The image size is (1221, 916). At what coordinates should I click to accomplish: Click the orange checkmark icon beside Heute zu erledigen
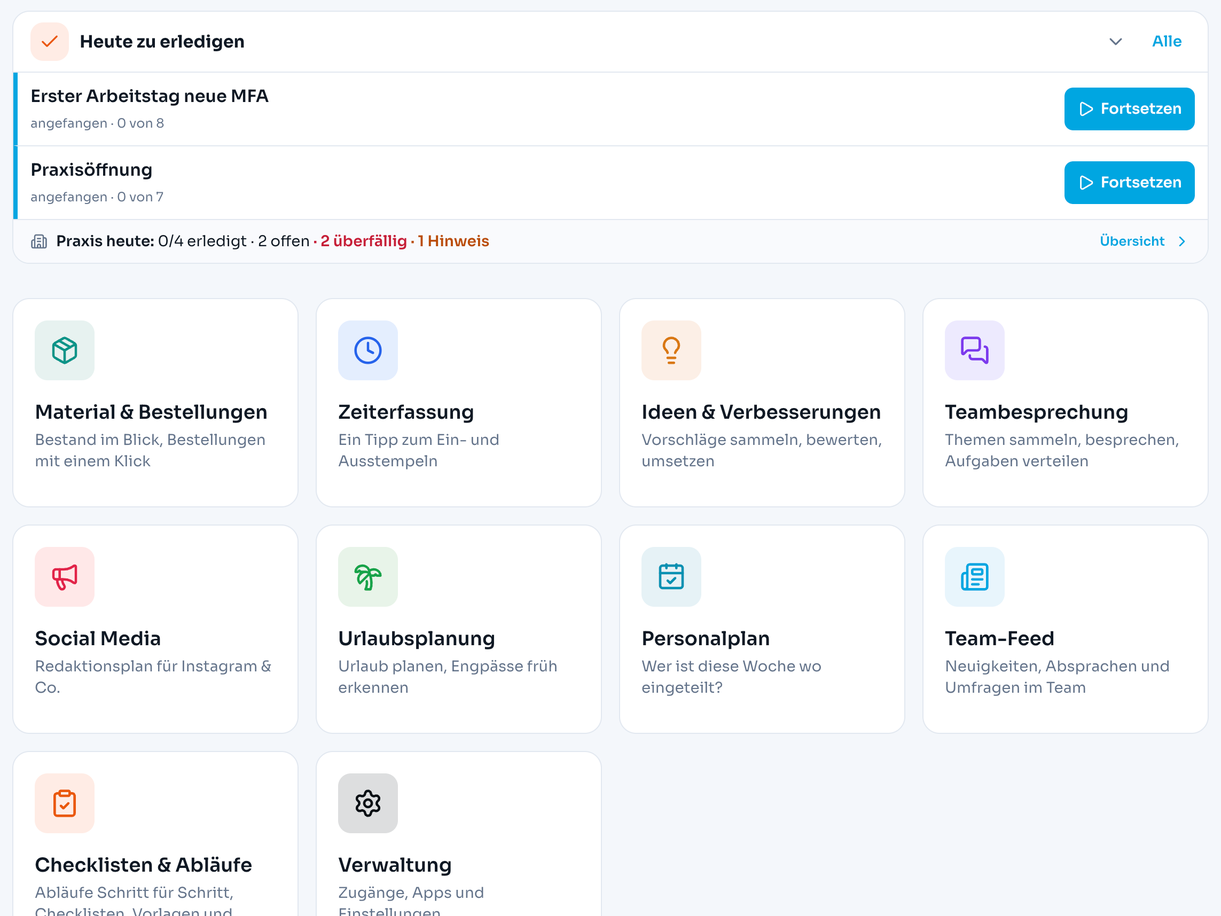click(x=49, y=42)
